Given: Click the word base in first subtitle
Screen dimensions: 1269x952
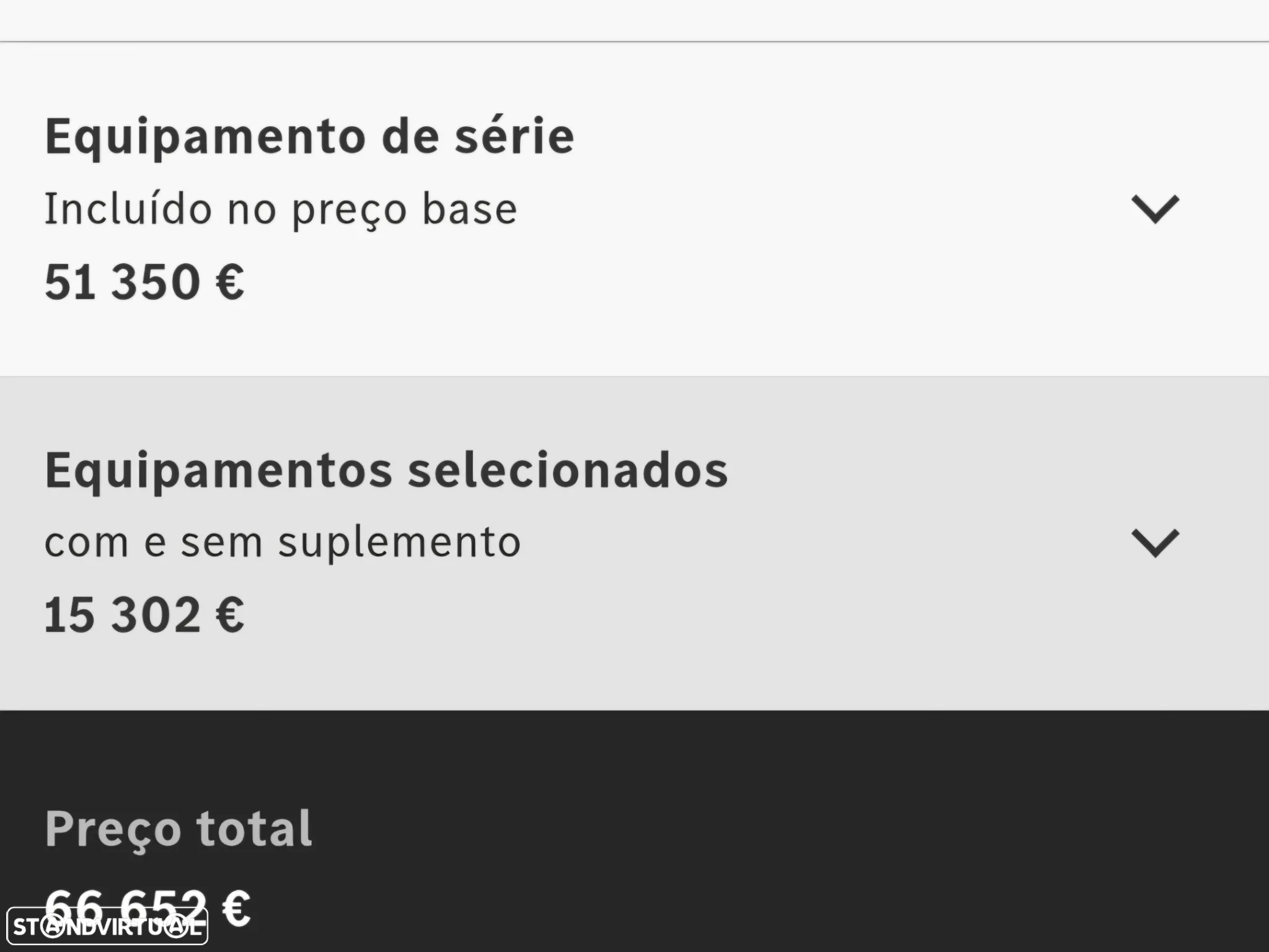Looking at the screenshot, I should 470,209.
